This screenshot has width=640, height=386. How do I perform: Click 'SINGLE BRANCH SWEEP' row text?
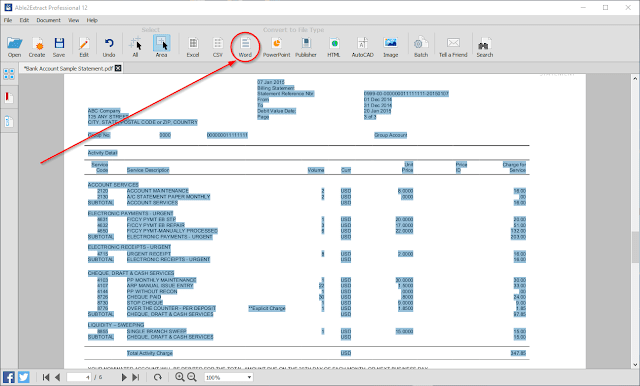(x=156, y=331)
